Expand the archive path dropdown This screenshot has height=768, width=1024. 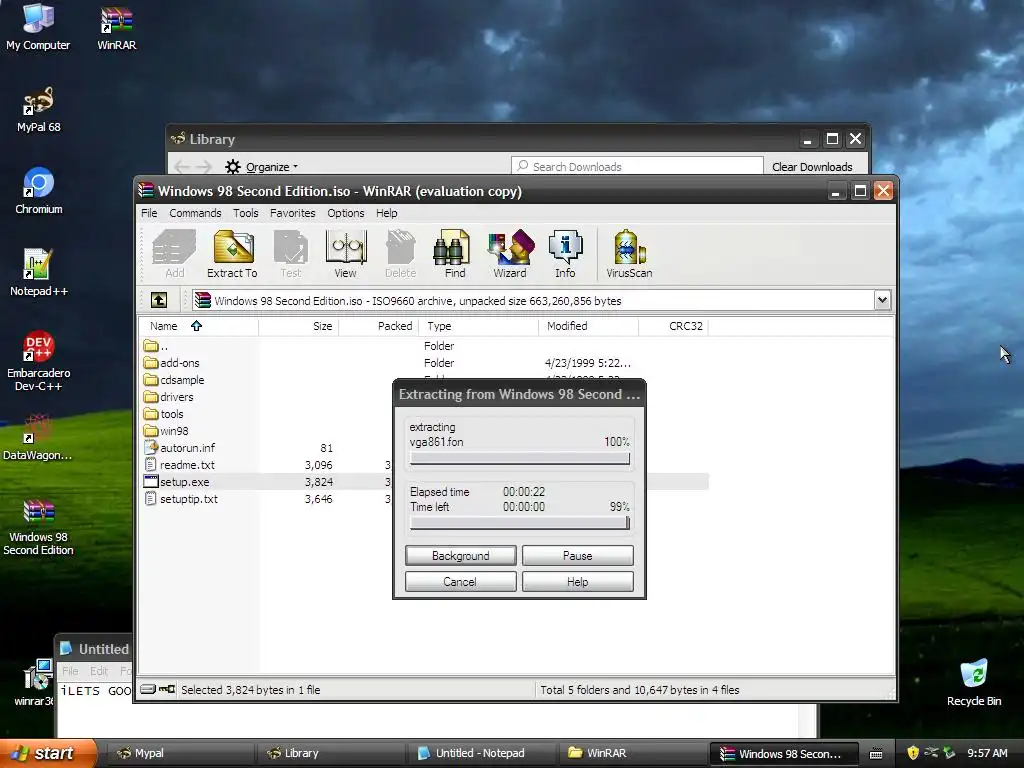[882, 300]
